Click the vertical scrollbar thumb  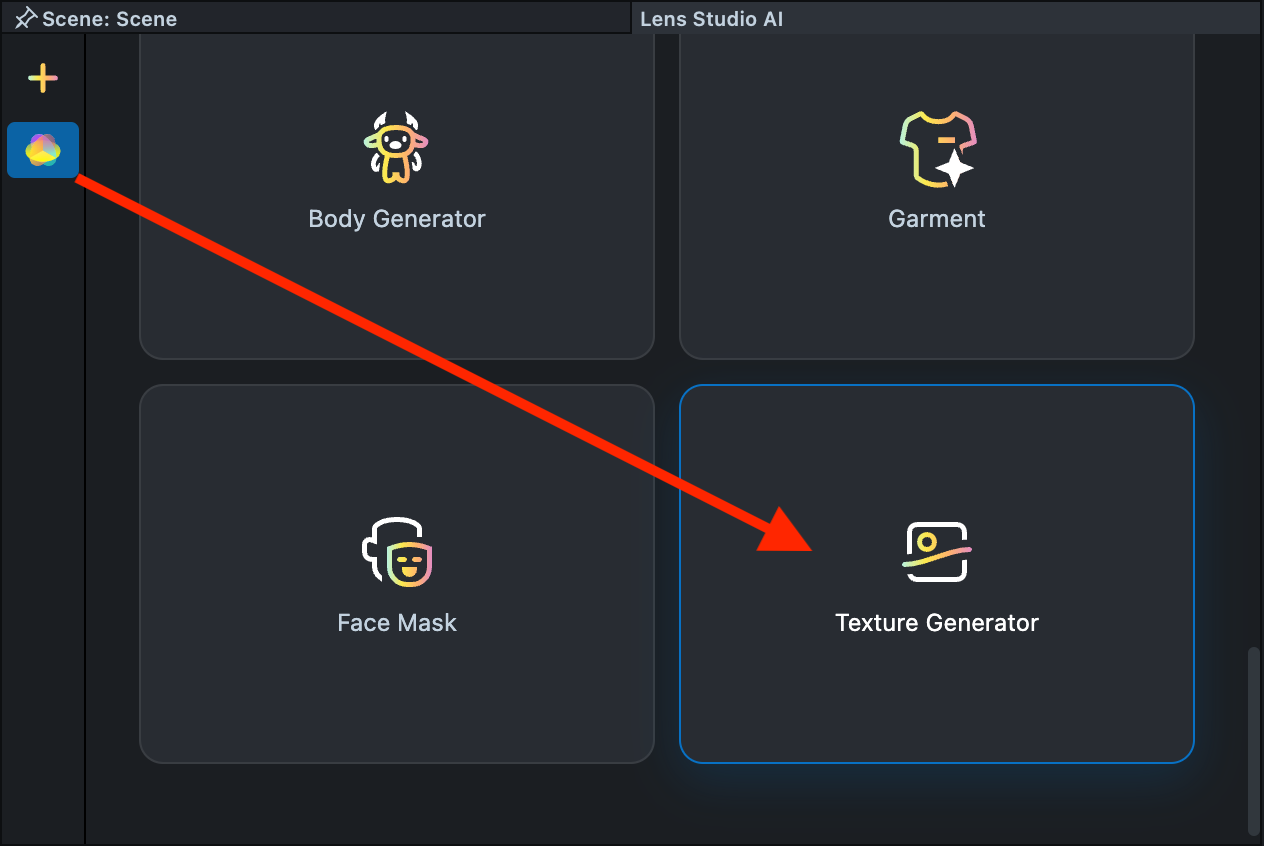coord(1253,741)
